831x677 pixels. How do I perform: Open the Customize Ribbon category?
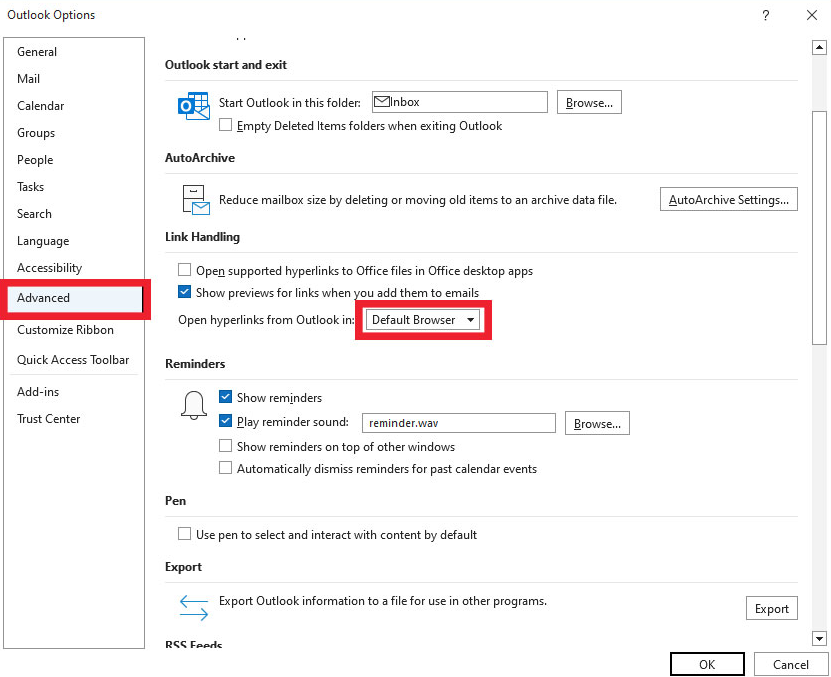pos(74,330)
